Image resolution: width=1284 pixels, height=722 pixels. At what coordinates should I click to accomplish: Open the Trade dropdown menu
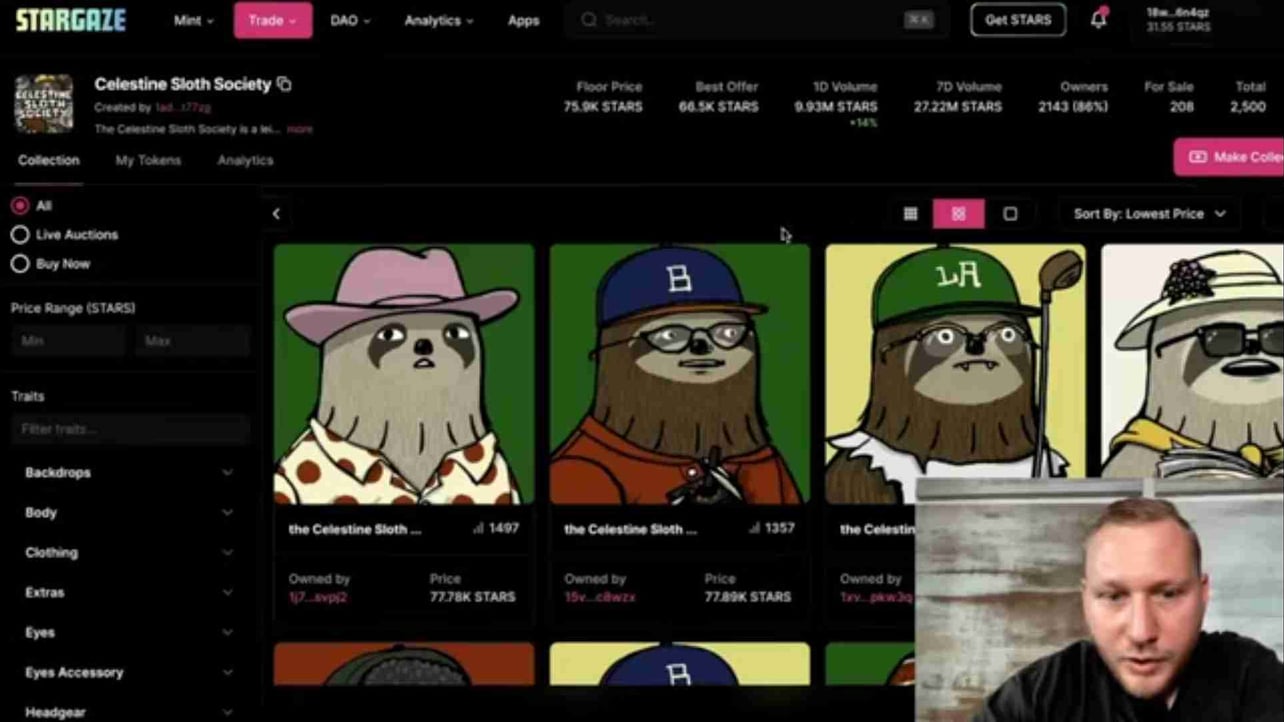pyautogui.click(x=273, y=20)
